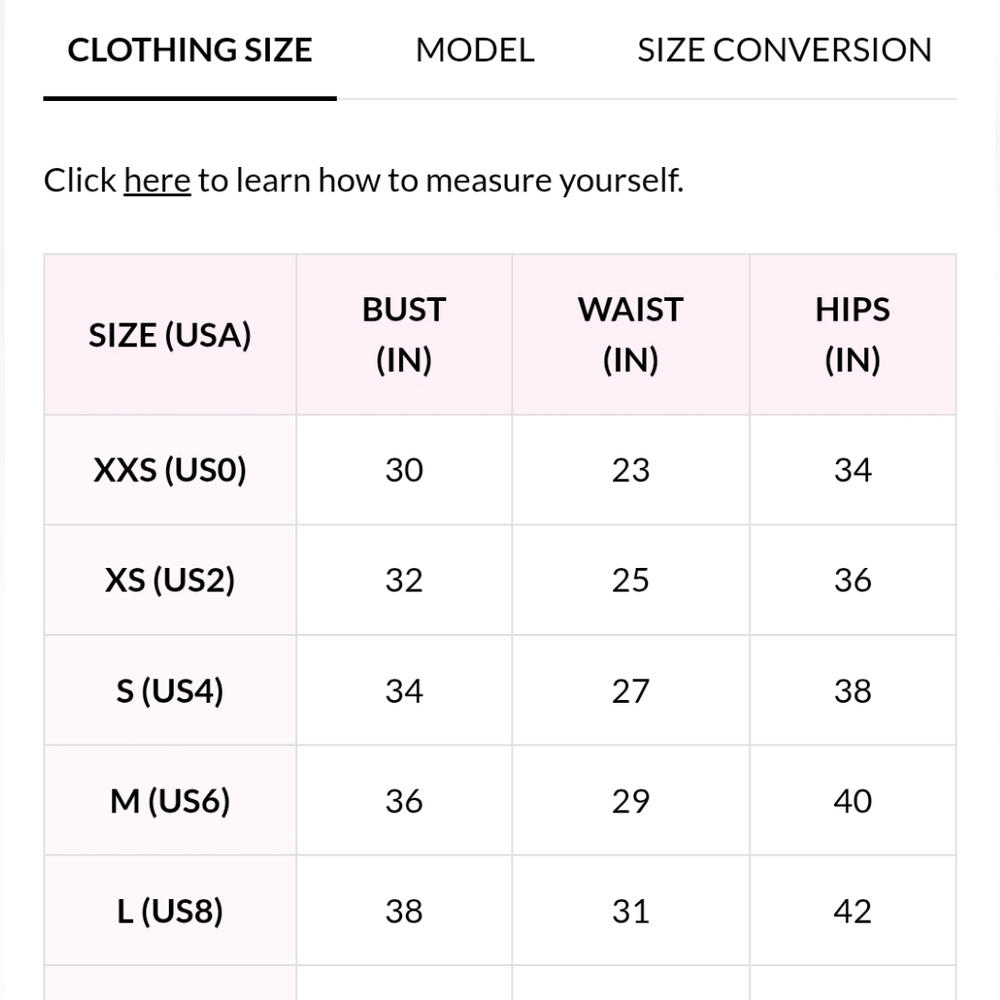Click the Waist (IN) column header

(630, 335)
